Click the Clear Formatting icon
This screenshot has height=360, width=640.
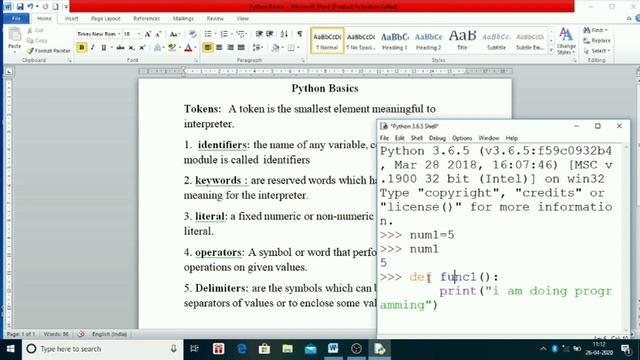click(x=193, y=34)
